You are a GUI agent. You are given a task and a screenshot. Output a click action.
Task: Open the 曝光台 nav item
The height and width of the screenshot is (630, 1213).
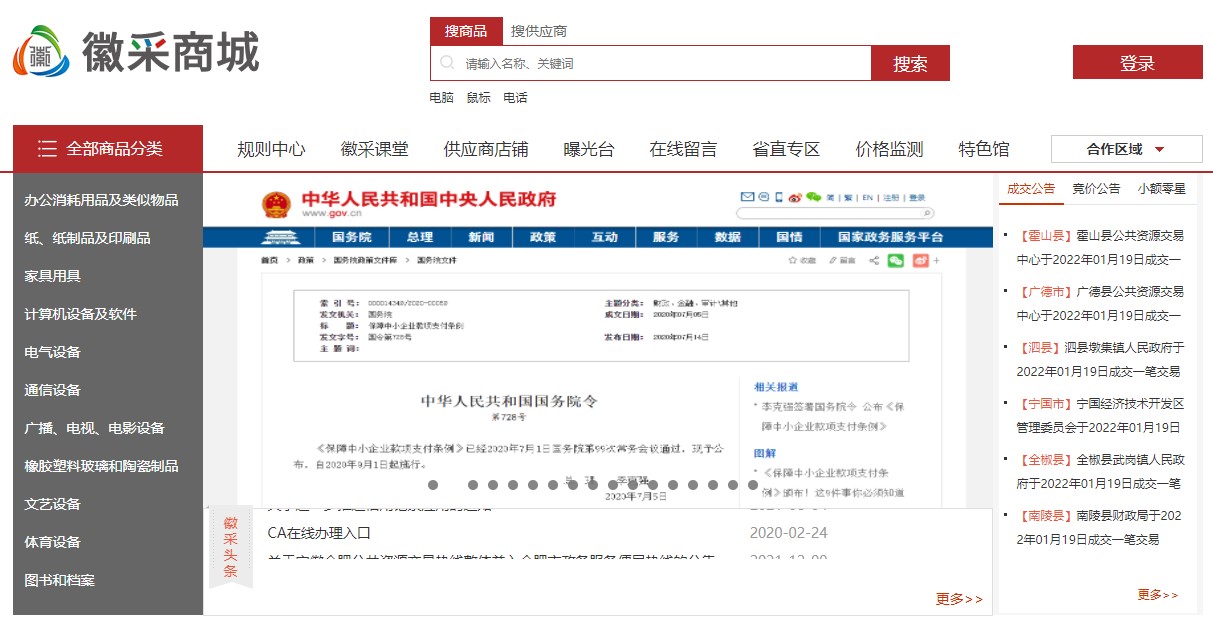click(x=589, y=149)
